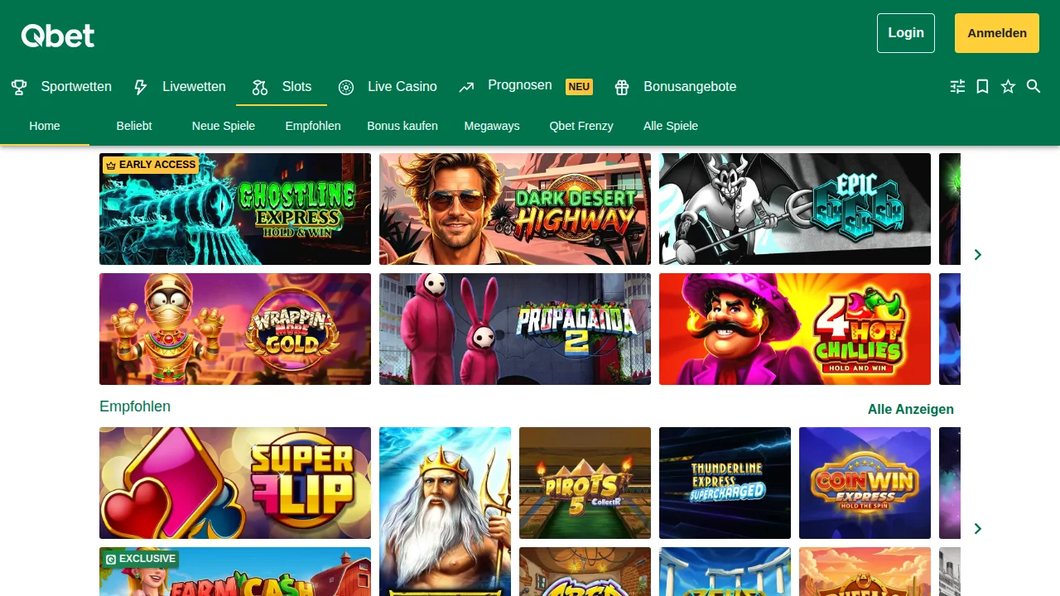Click the Bonusangebote gift icon
The height and width of the screenshot is (596, 1060).
coord(621,87)
